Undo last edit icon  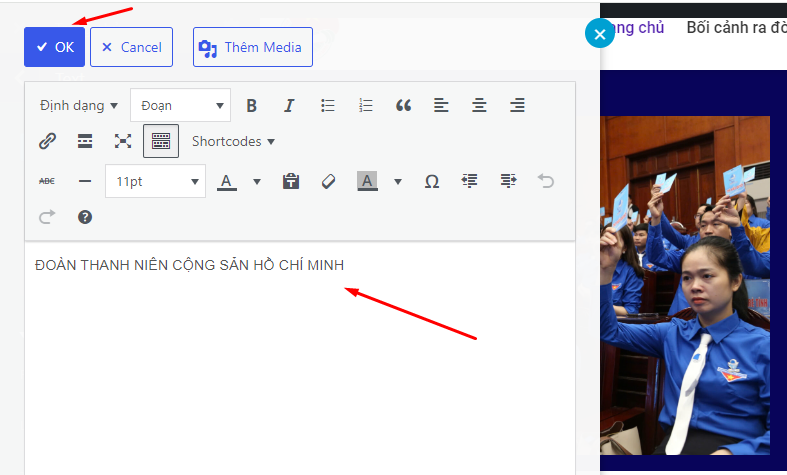[546, 181]
